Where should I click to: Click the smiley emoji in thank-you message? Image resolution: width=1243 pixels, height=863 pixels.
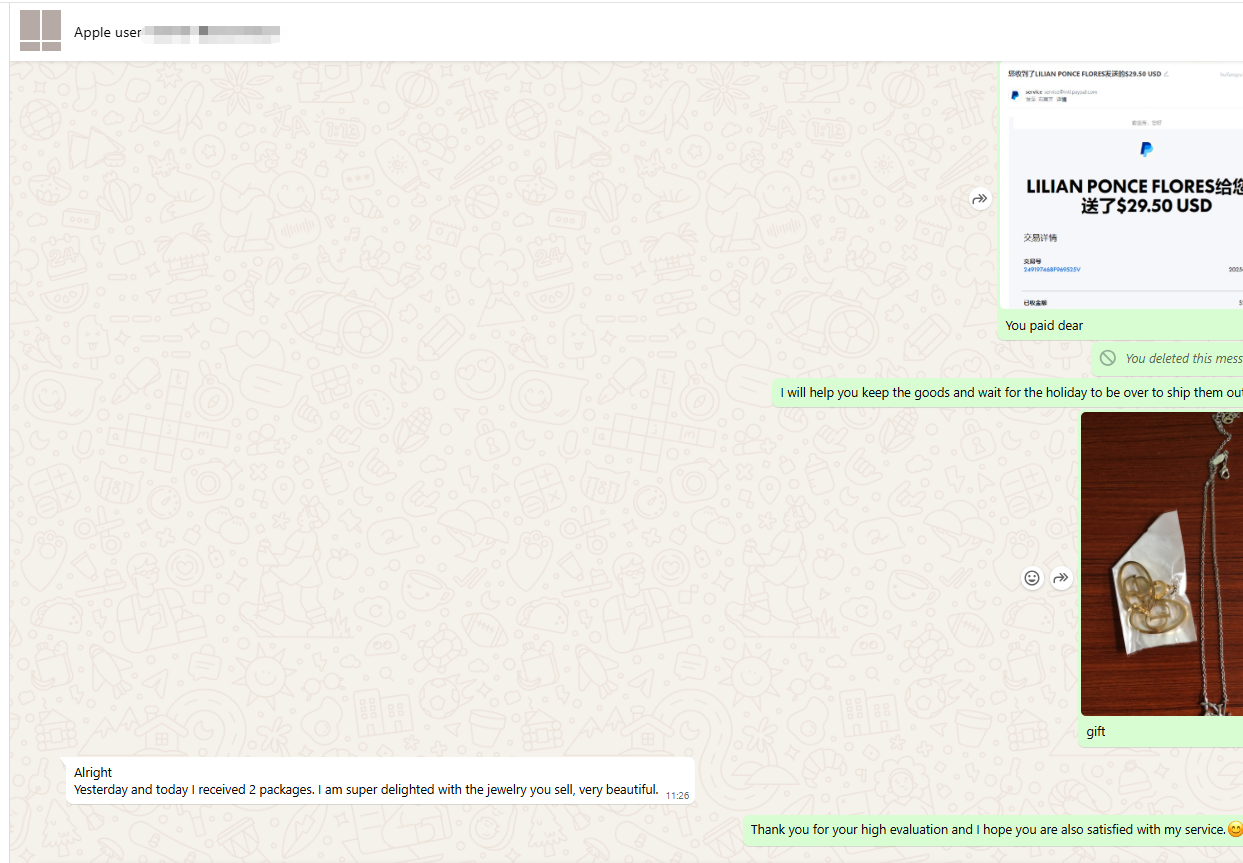(x=1235, y=829)
